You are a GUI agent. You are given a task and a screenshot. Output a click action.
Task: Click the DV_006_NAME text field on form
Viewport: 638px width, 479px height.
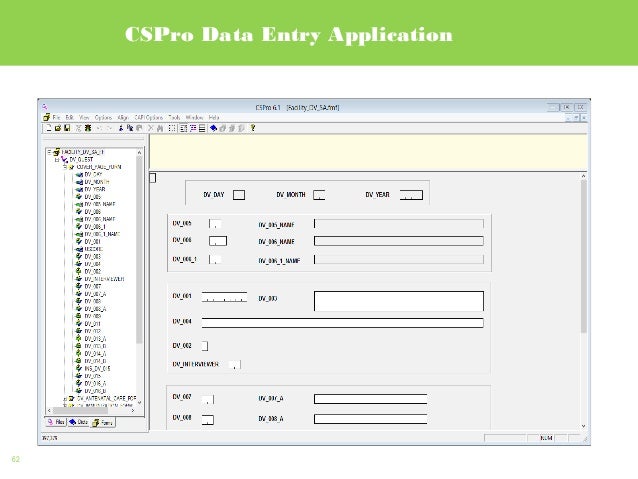399,241
